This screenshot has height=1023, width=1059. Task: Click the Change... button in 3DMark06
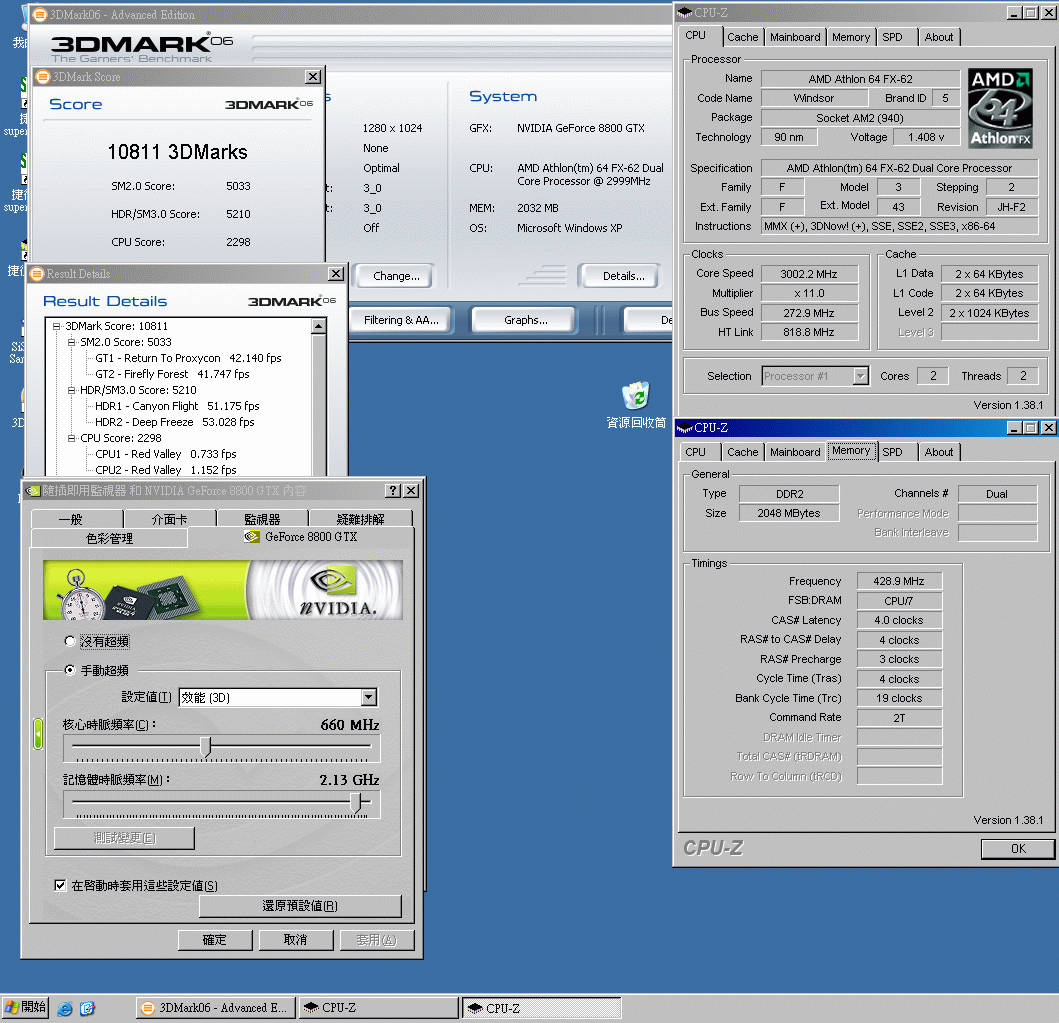[x=396, y=276]
